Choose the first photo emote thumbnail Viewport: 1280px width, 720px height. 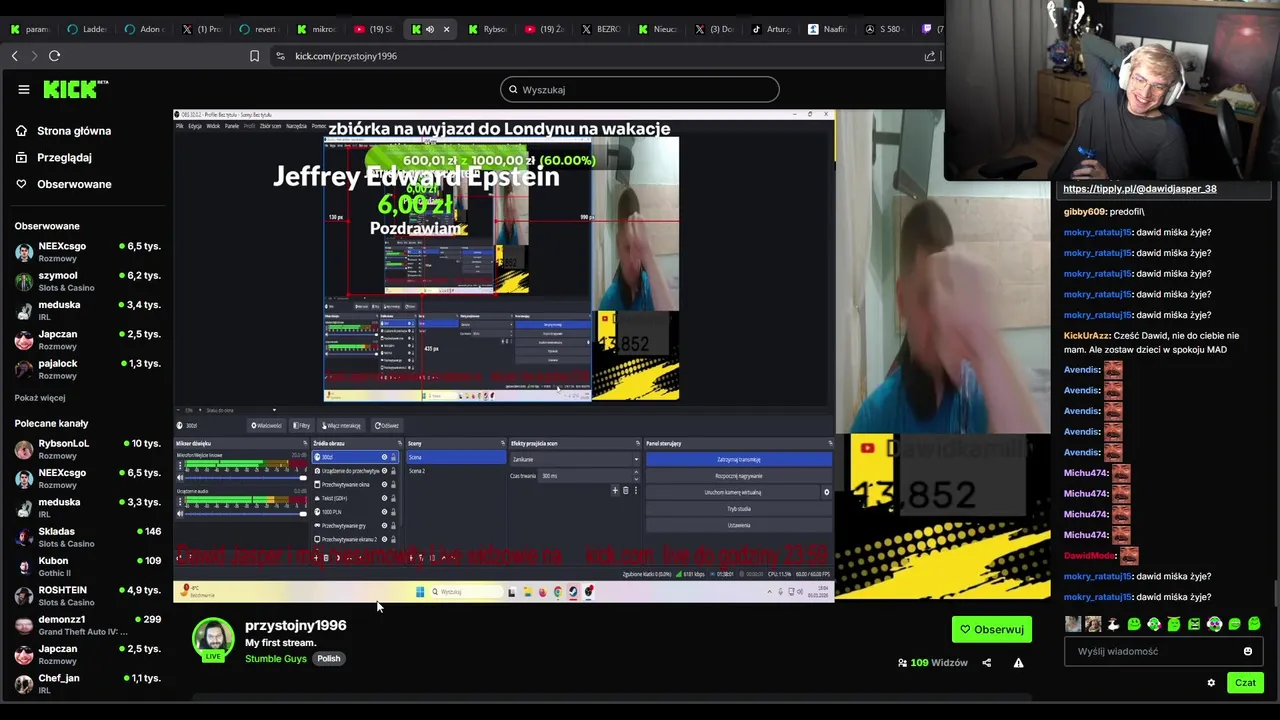point(1073,624)
